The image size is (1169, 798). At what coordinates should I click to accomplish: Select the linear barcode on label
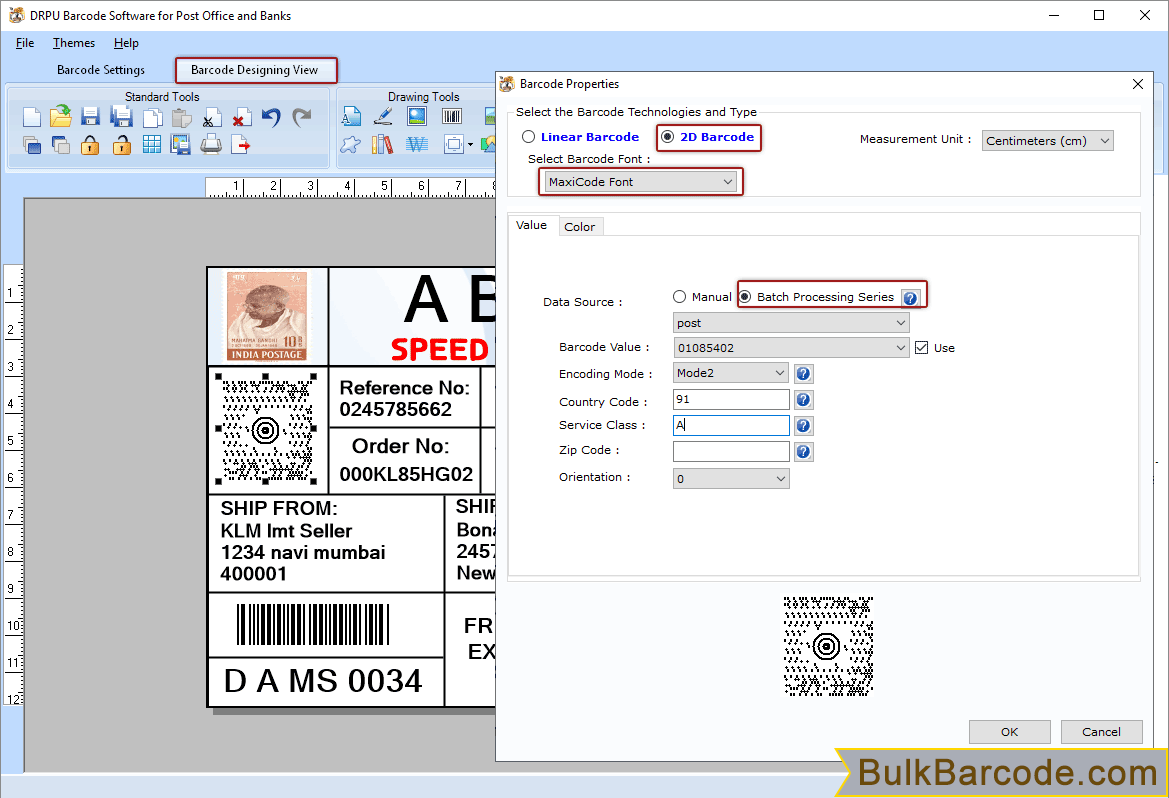(x=313, y=625)
